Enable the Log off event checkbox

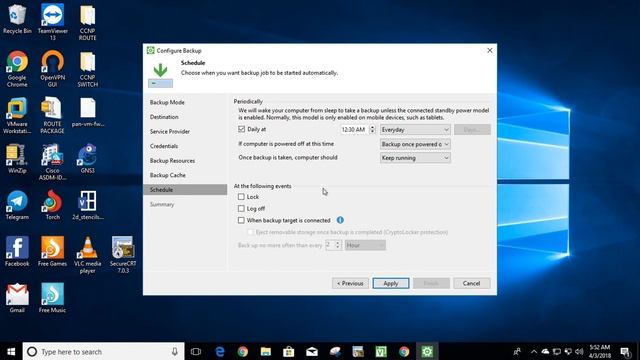pyautogui.click(x=241, y=209)
